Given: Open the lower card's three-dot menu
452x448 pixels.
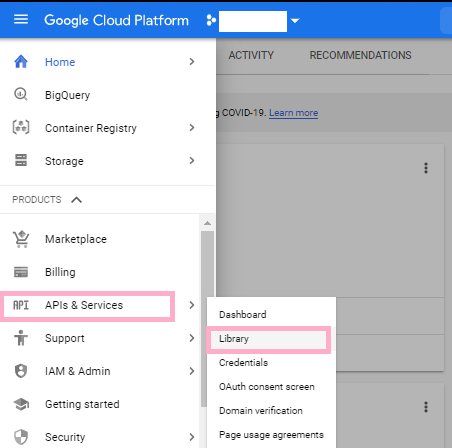Looking at the screenshot, I should [426, 407].
